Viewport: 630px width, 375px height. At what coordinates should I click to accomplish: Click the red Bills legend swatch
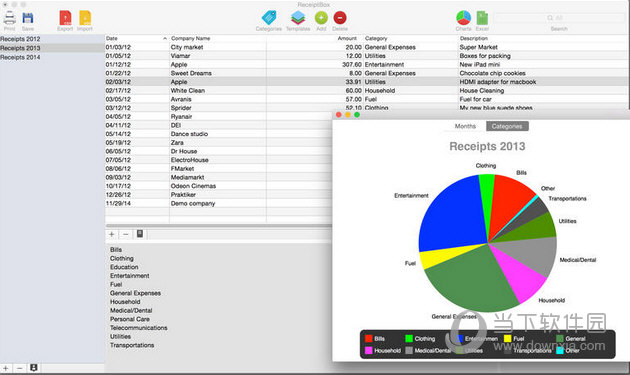369,339
